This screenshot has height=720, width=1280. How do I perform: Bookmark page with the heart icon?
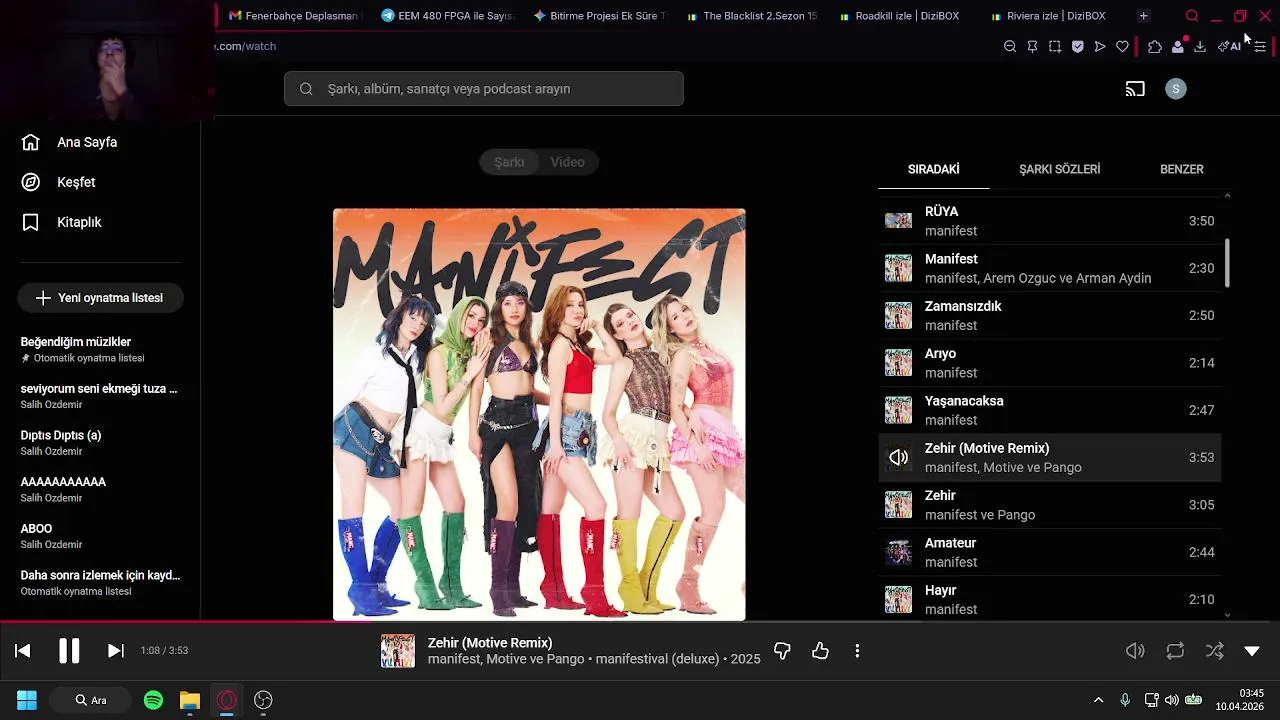(1122, 46)
